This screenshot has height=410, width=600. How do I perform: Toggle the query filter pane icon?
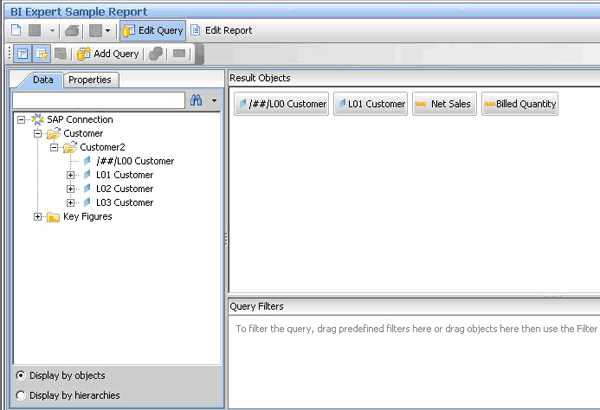click(x=42, y=54)
